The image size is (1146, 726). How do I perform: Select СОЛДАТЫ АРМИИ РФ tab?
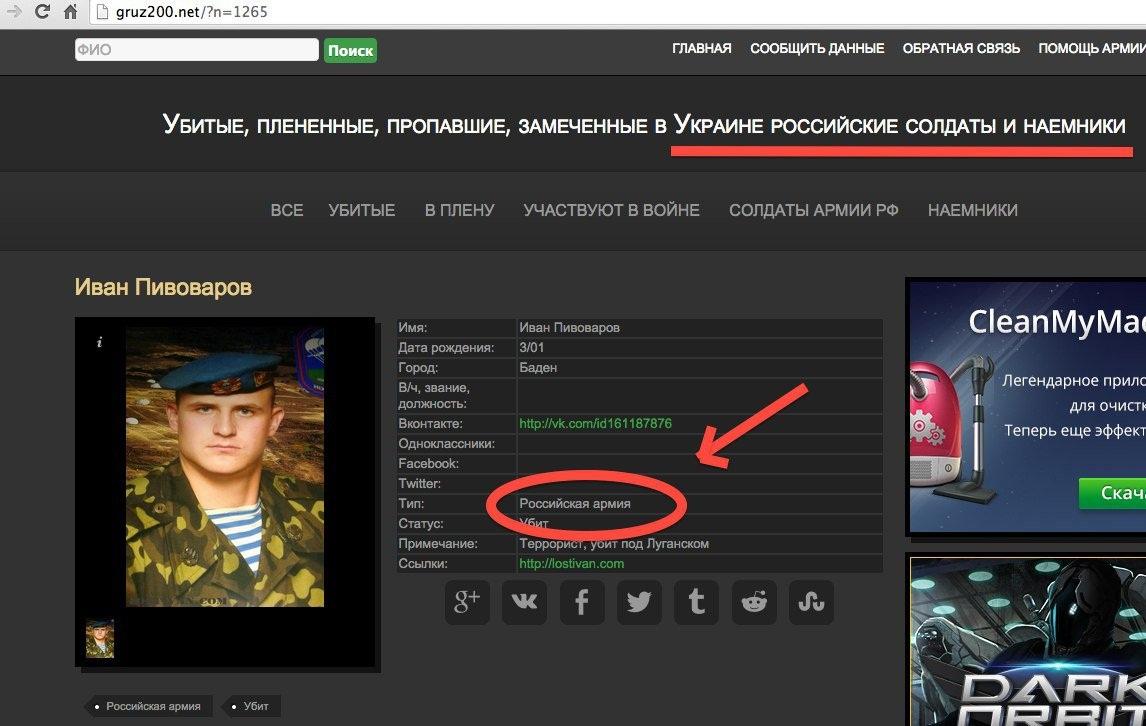(x=813, y=211)
